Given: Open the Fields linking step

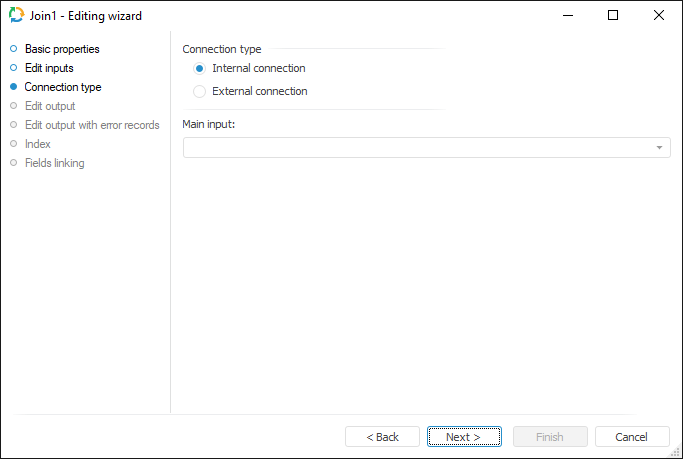Looking at the screenshot, I should (x=54, y=163).
